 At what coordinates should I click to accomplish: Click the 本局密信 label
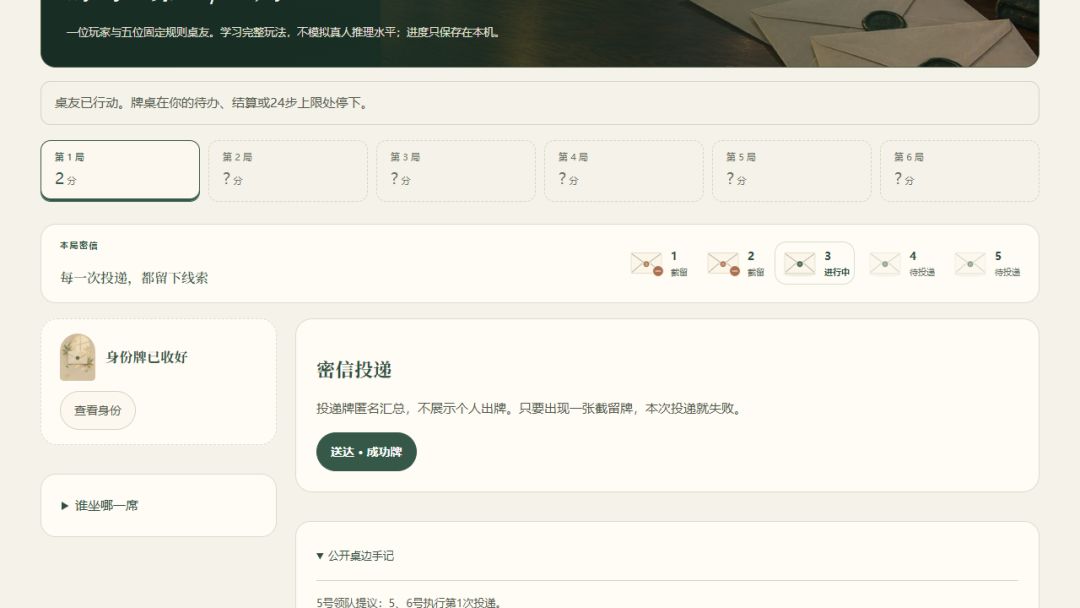(79, 245)
